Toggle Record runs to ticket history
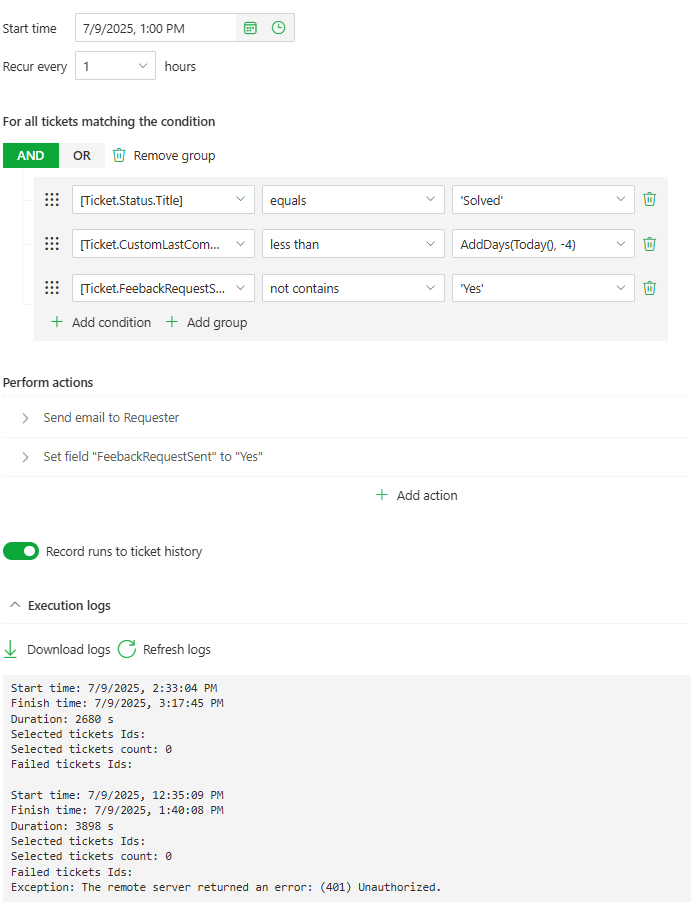This screenshot has height=902, width=691. pyautogui.click(x=21, y=551)
